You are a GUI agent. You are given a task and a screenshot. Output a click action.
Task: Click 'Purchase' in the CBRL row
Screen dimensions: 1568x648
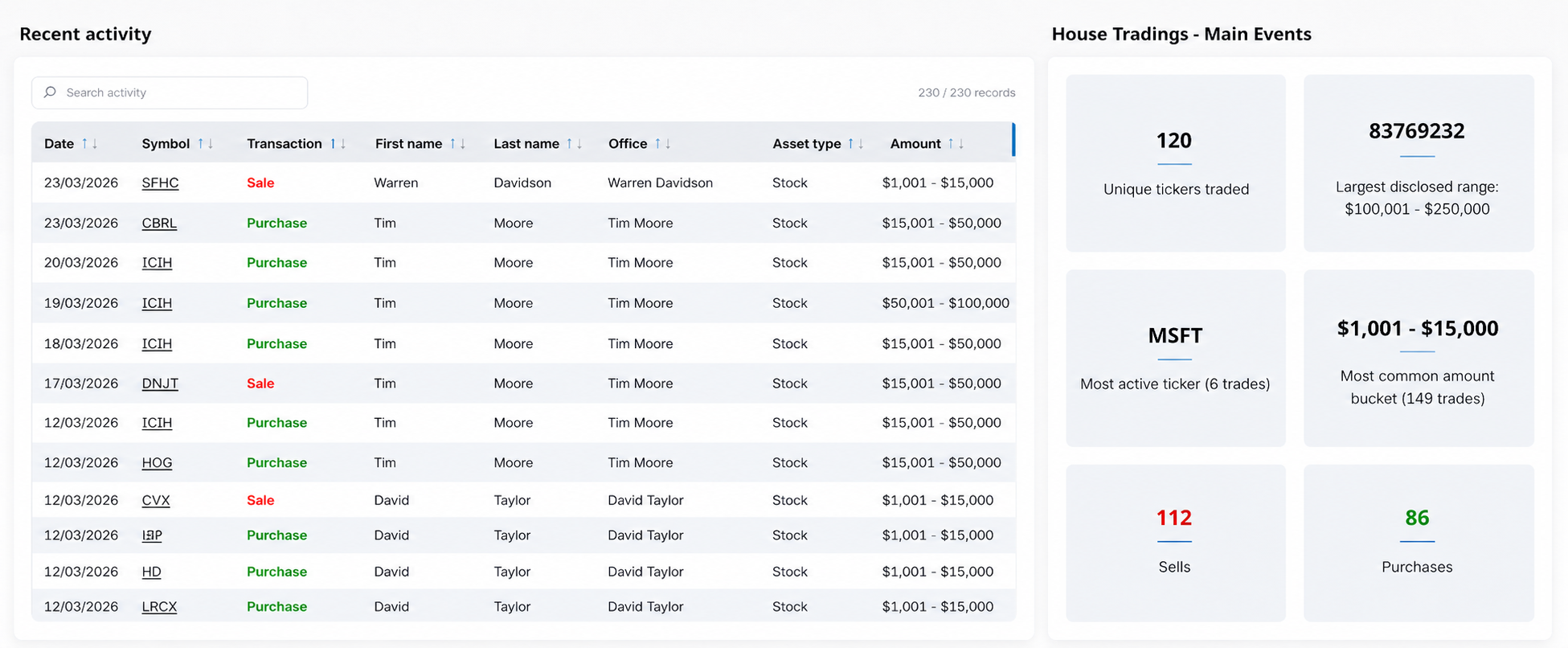pos(276,223)
